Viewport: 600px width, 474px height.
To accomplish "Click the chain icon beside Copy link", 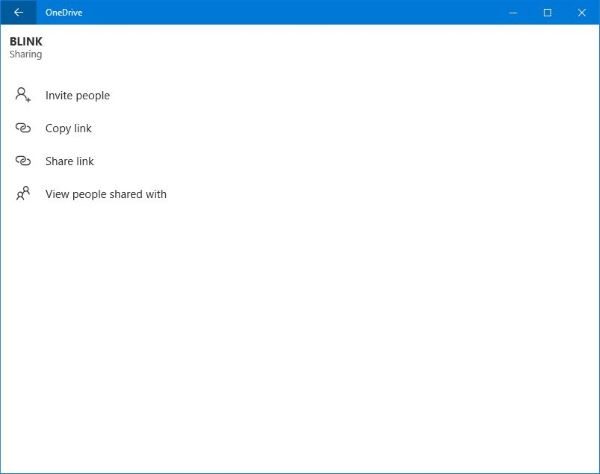I will pos(23,128).
